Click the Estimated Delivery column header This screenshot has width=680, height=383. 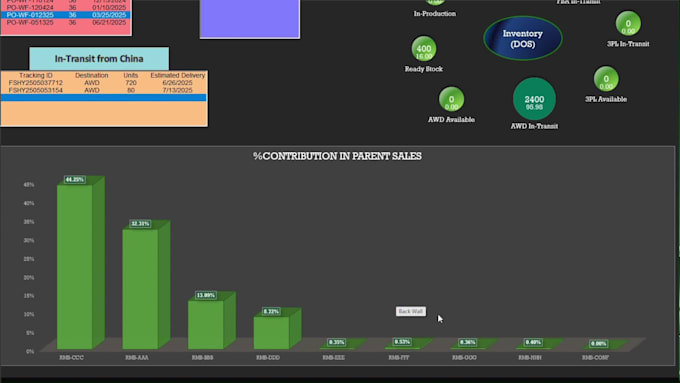click(177, 75)
